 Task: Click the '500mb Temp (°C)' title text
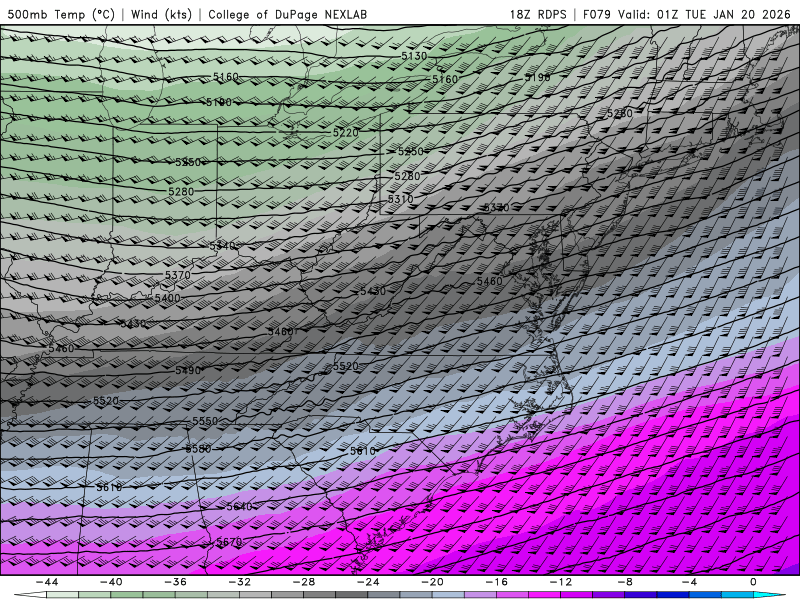point(61,14)
